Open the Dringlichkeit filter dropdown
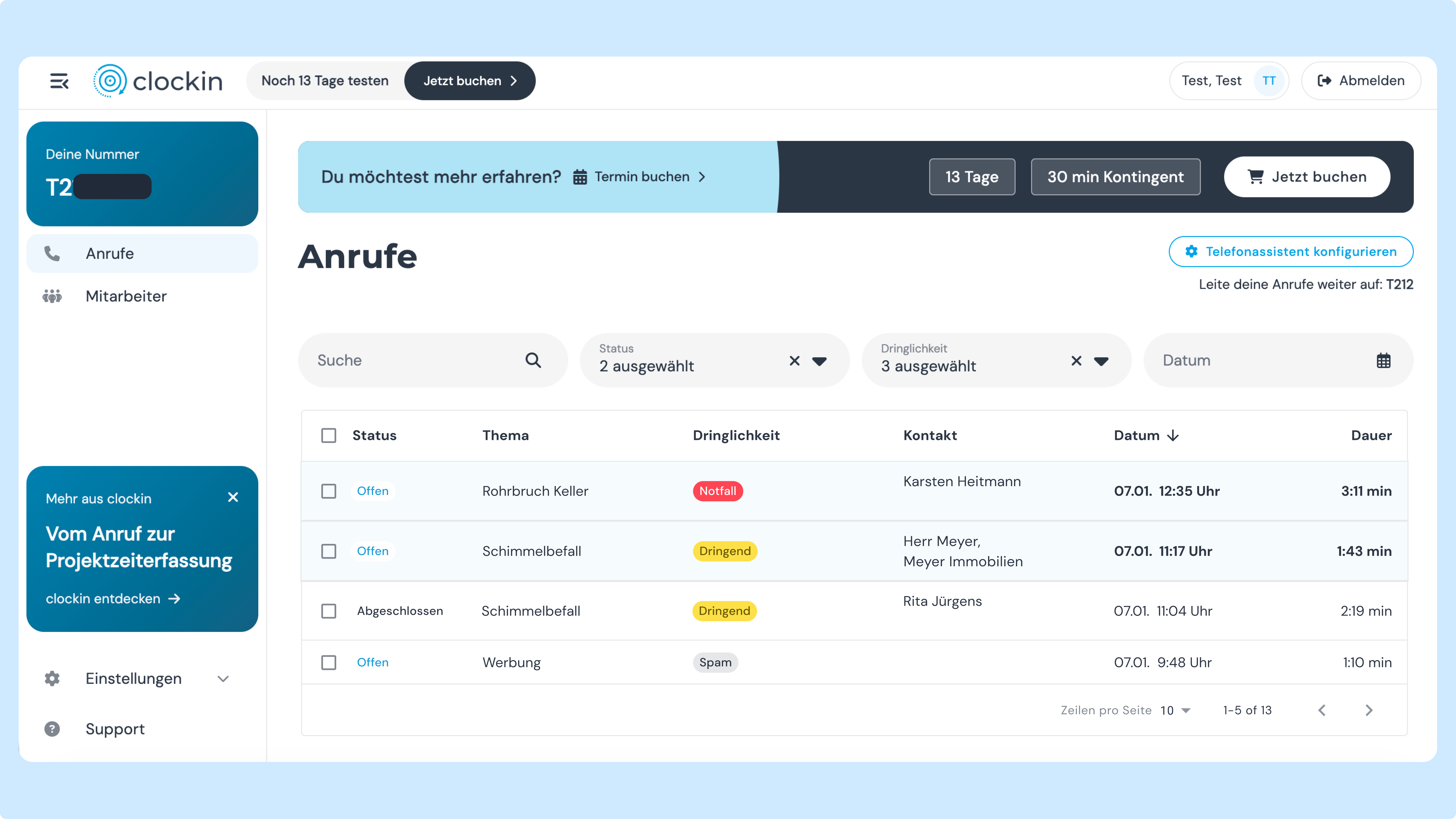The width and height of the screenshot is (1456, 819). [1101, 361]
